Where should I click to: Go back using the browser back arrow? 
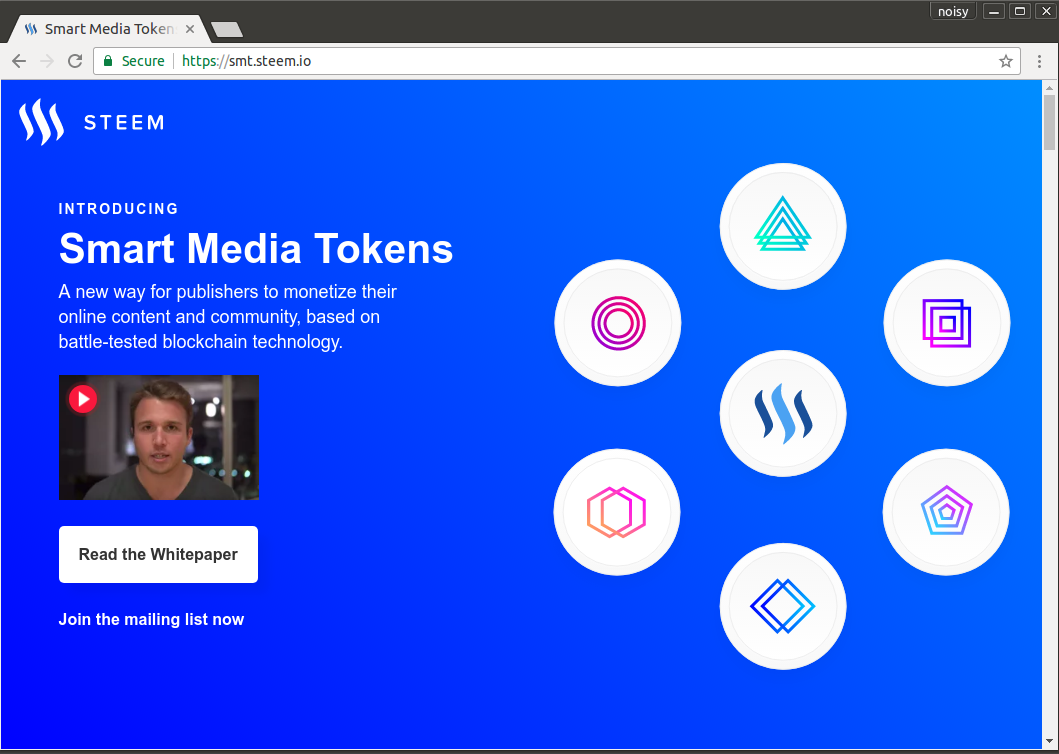click(19, 61)
